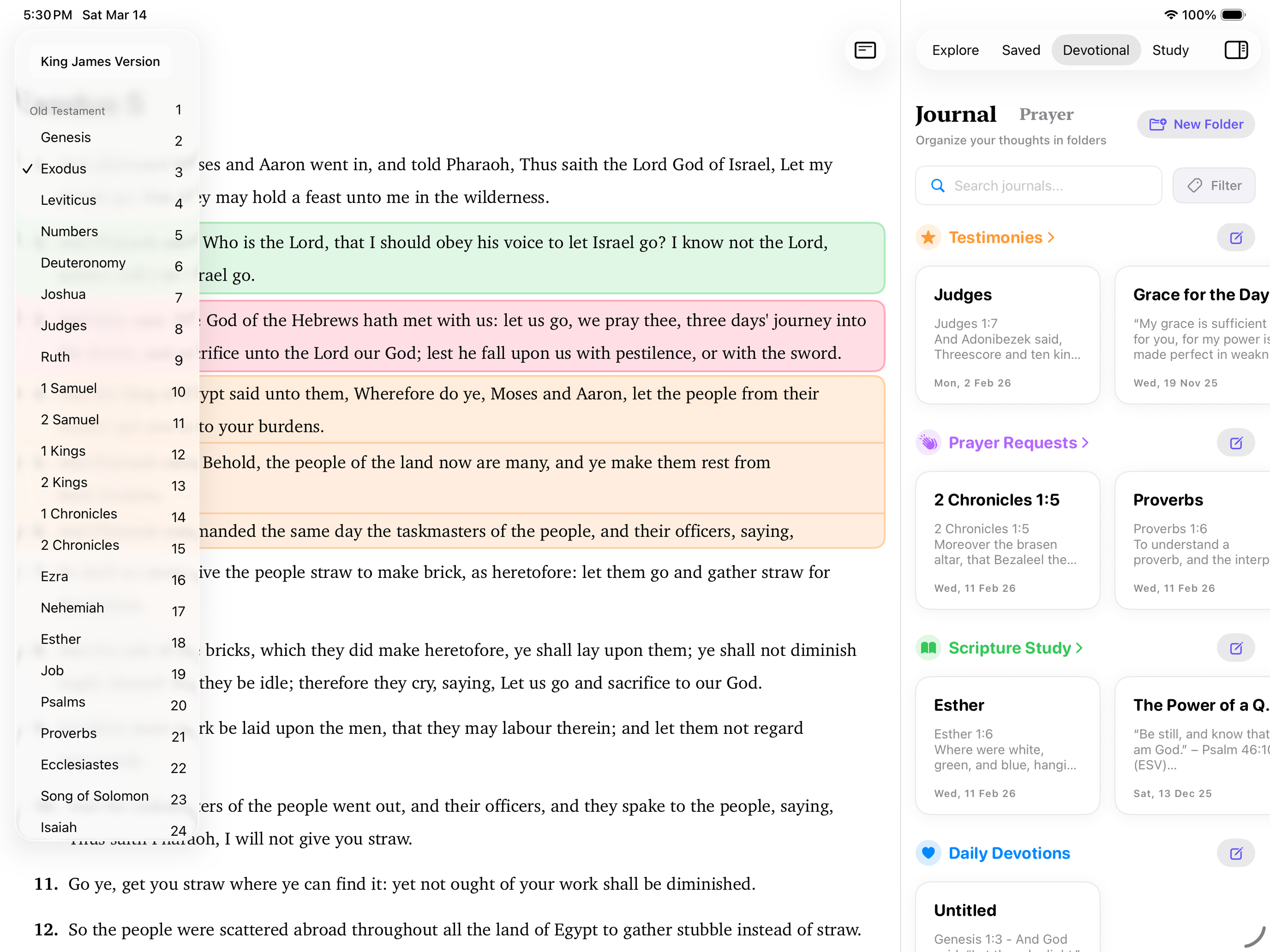Open the Grace for the Day card
The image size is (1270, 952).
click(x=1192, y=334)
